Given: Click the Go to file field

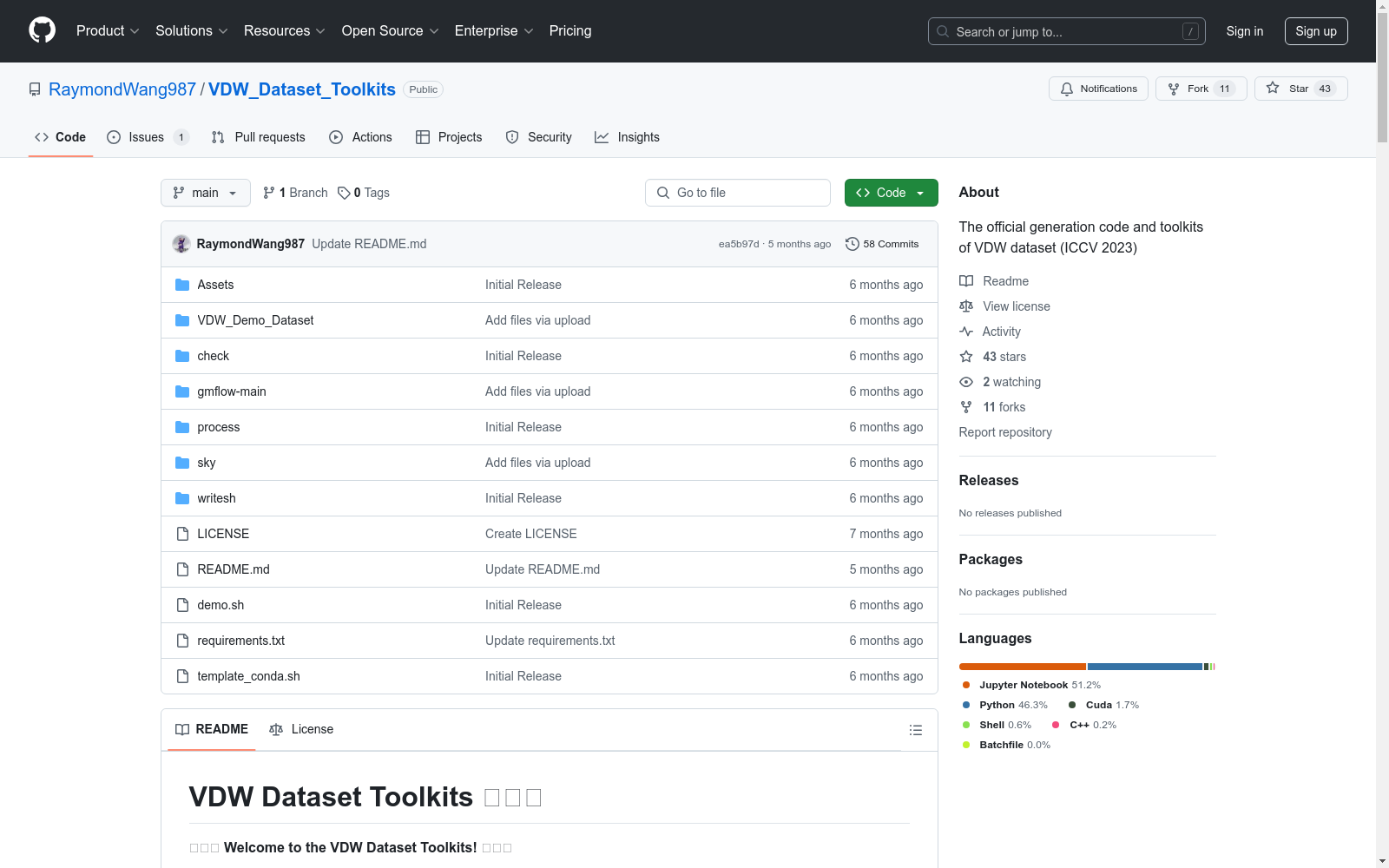Looking at the screenshot, I should (x=738, y=193).
